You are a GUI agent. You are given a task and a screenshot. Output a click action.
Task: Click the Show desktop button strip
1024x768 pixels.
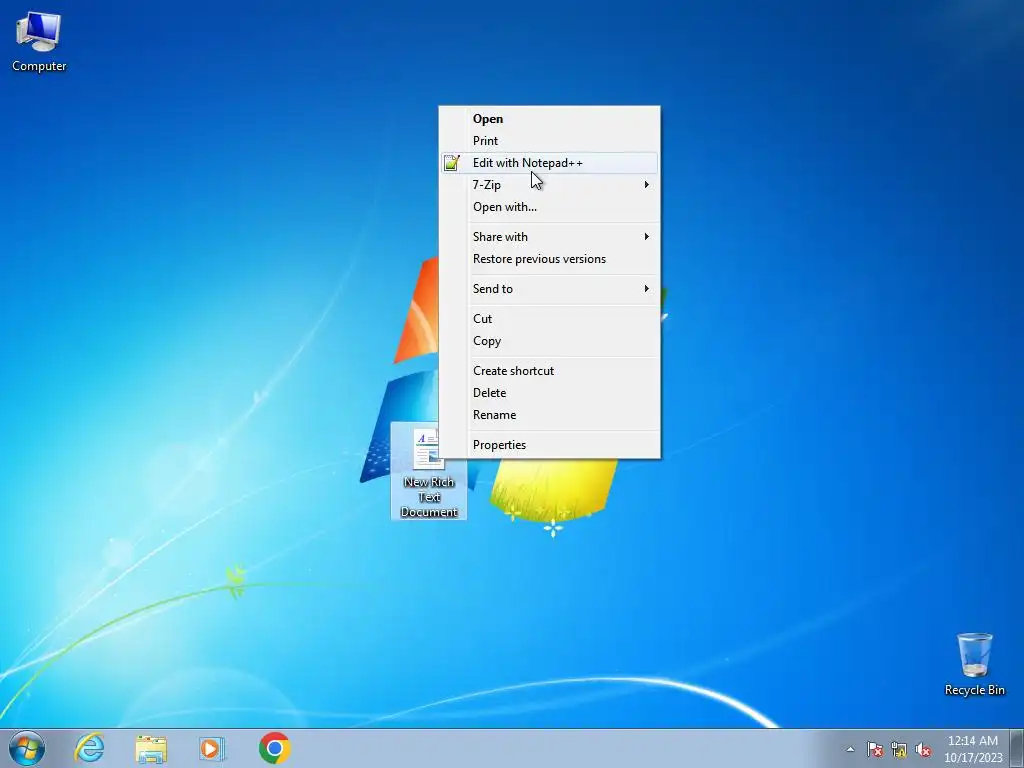click(1017, 748)
